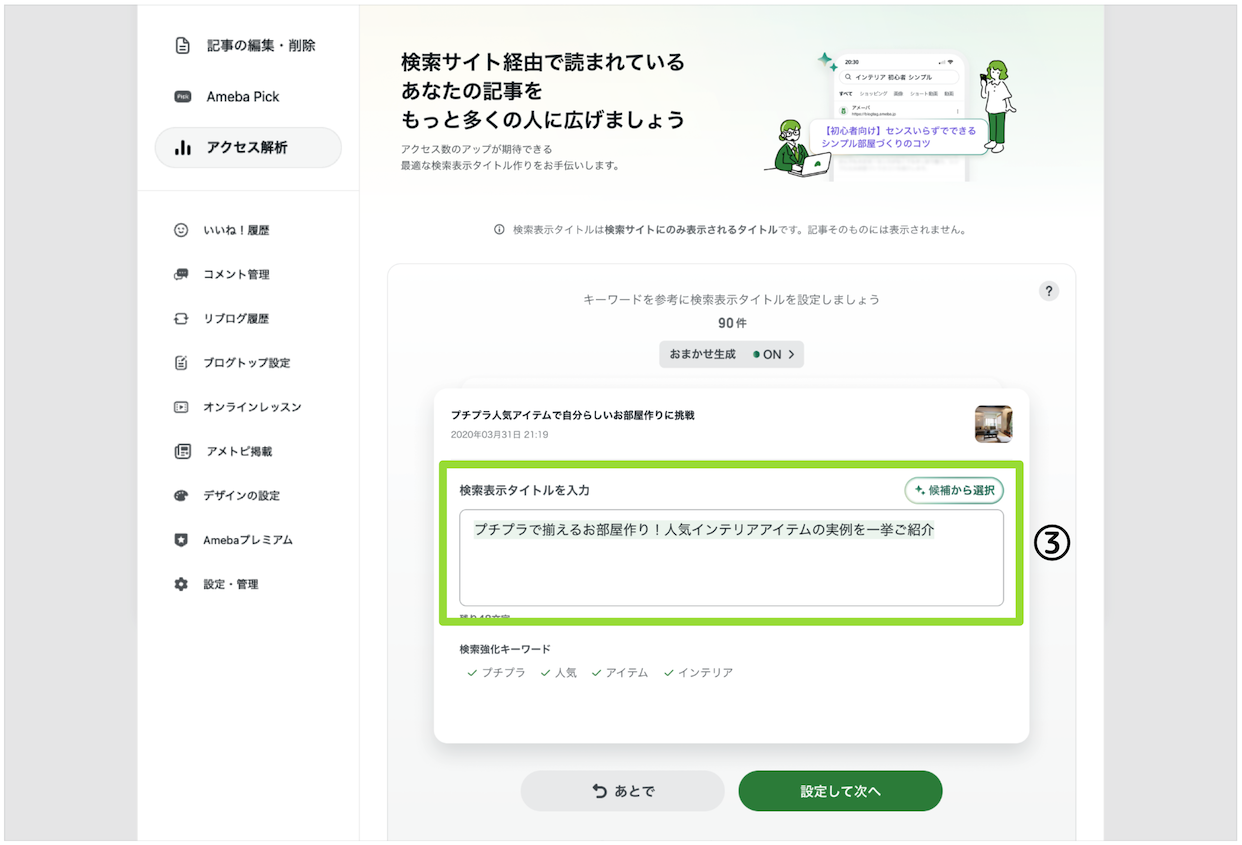1242x845 pixels.
Task: Click the reblog arrows icon for リブログ履歴
Action: [x=181, y=319]
